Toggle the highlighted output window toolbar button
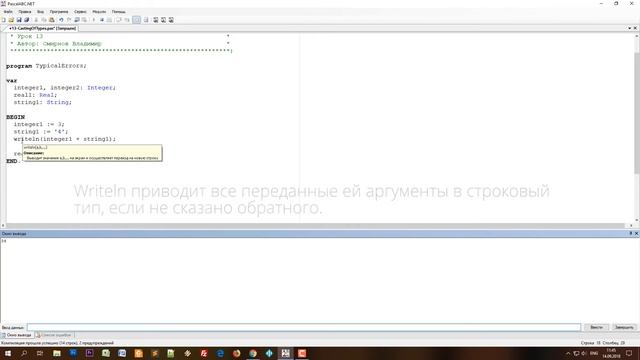 click(x=137, y=20)
